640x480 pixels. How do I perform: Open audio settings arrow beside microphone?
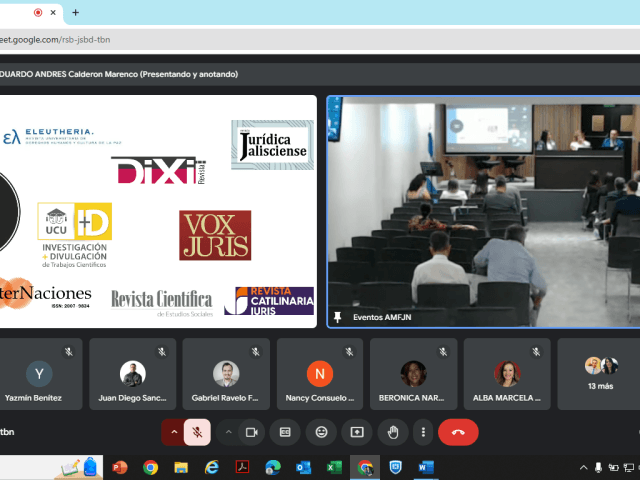click(x=174, y=432)
